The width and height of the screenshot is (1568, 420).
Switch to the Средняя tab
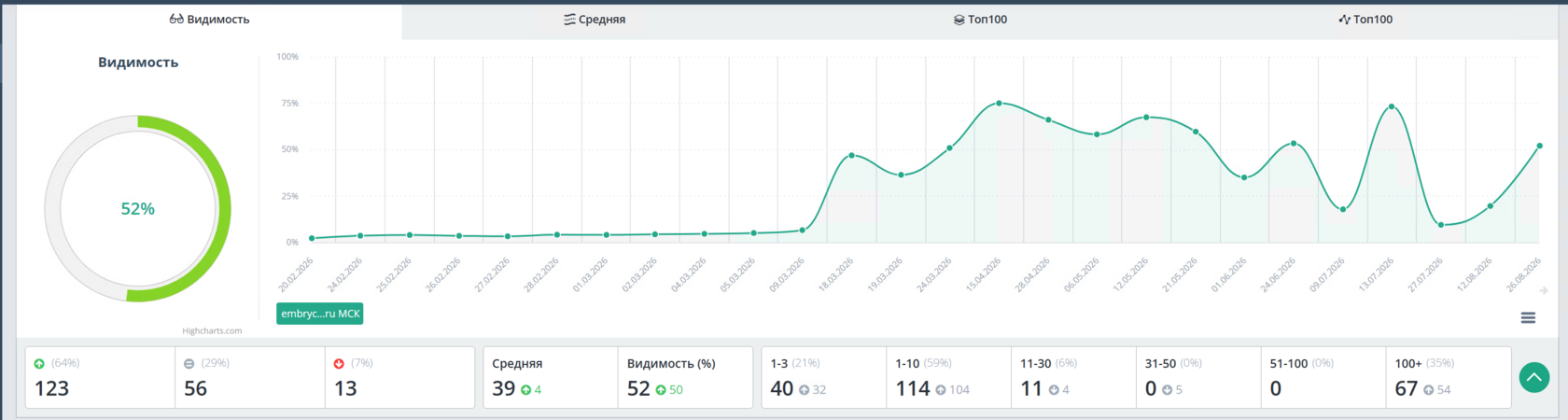(595, 20)
